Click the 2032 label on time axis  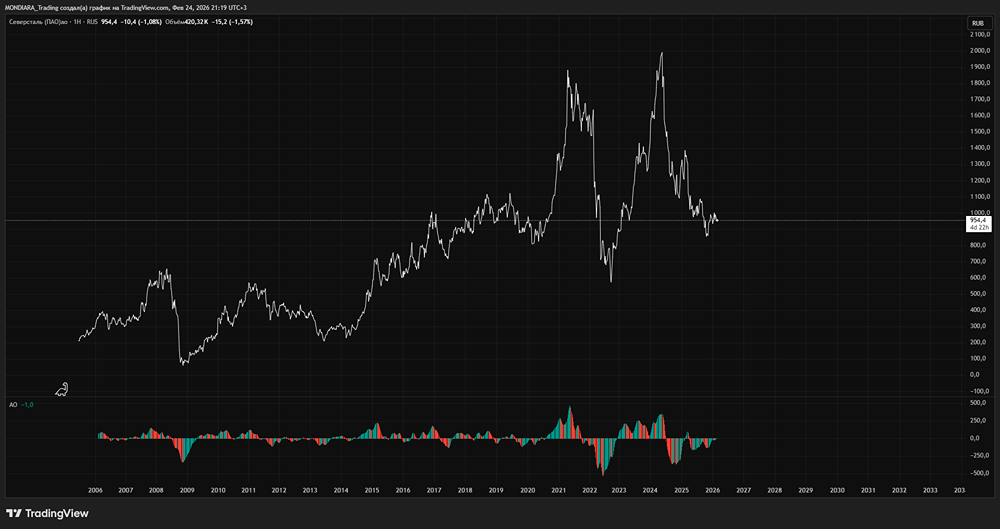899,491
